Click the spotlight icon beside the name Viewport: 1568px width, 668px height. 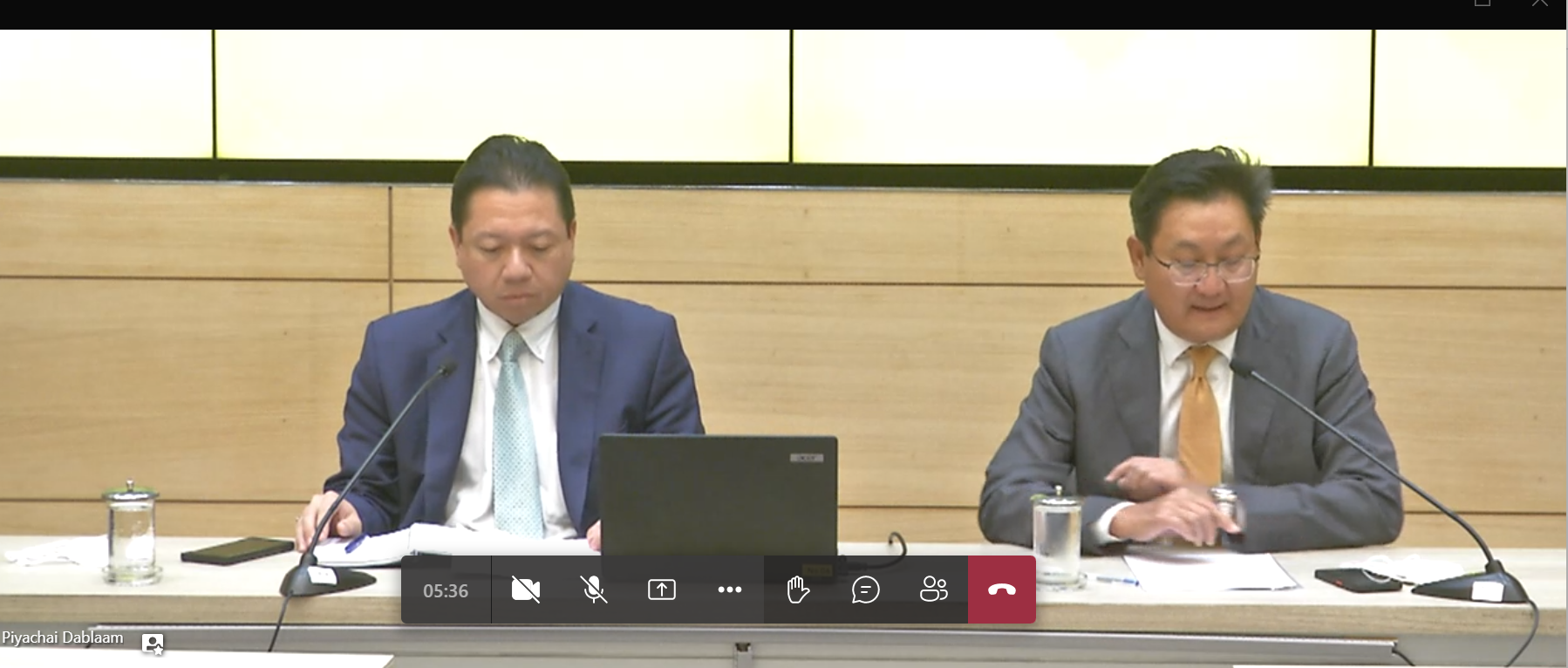tap(153, 644)
